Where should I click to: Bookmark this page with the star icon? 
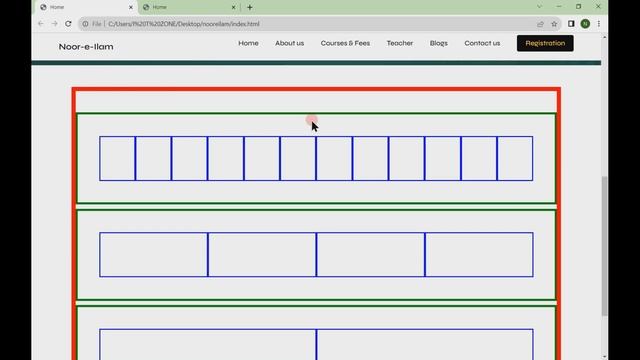[x=554, y=24]
